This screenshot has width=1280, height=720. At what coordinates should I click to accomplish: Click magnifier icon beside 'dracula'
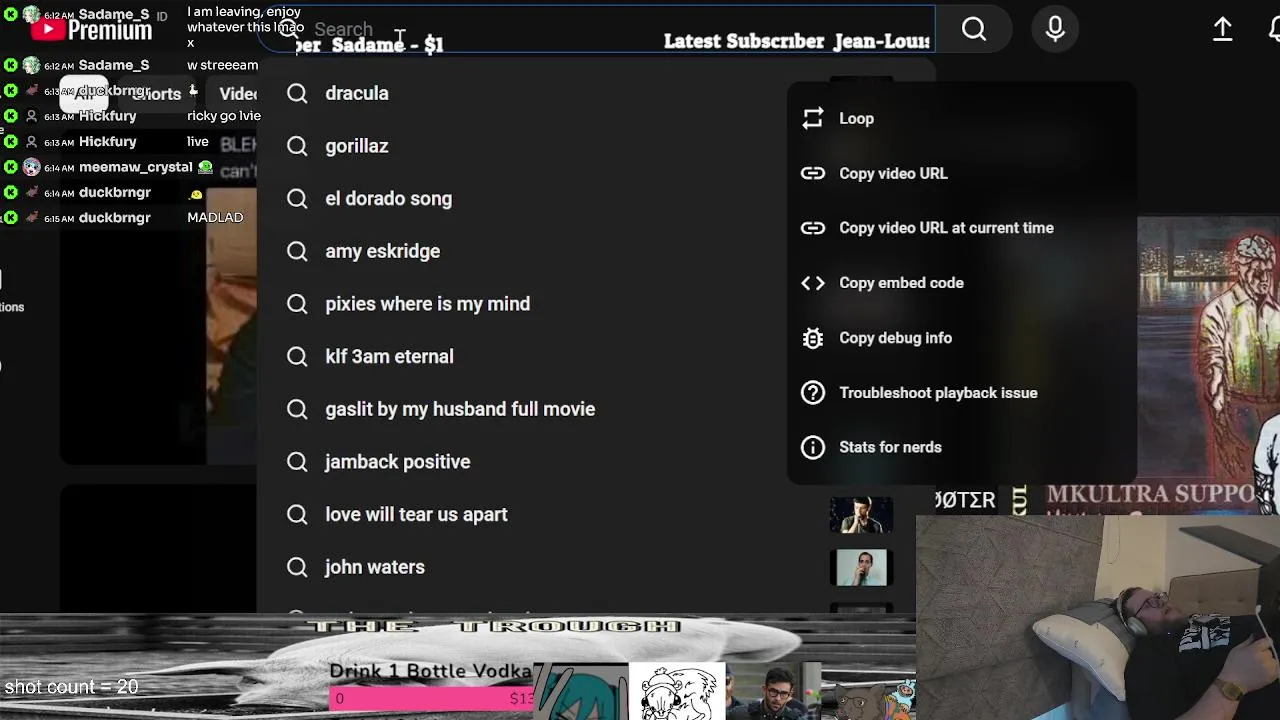tap(297, 93)
